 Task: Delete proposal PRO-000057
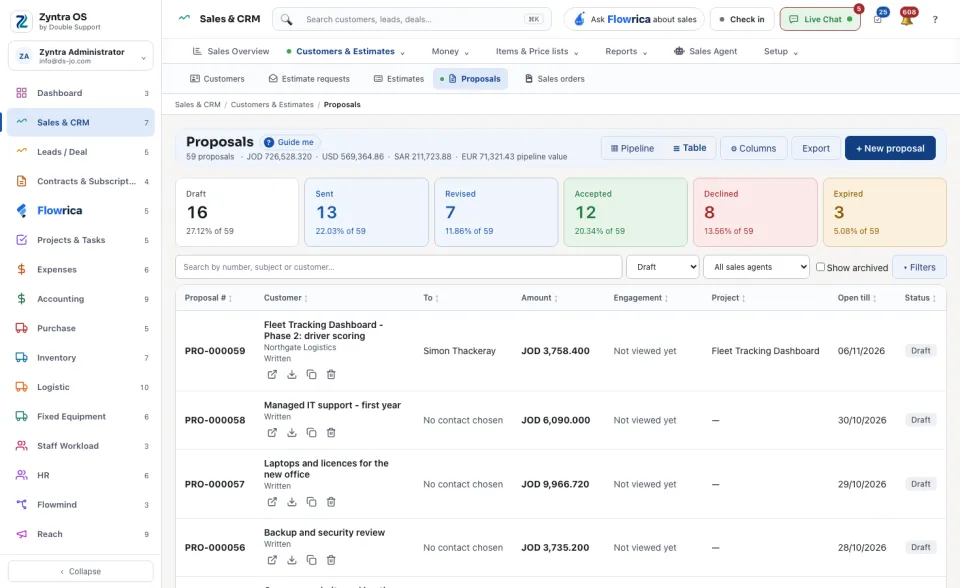coord(331,502)
